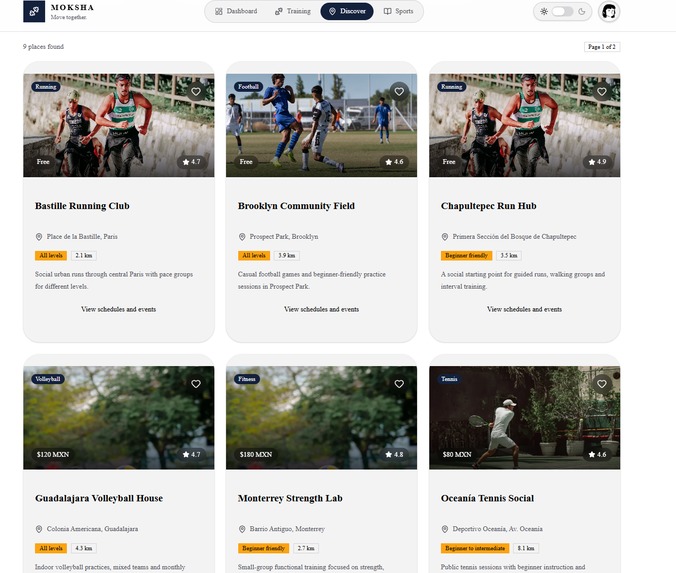Open the Bastille Running Club title
This screenshot has width=676, height=573.
pos(82,206)
